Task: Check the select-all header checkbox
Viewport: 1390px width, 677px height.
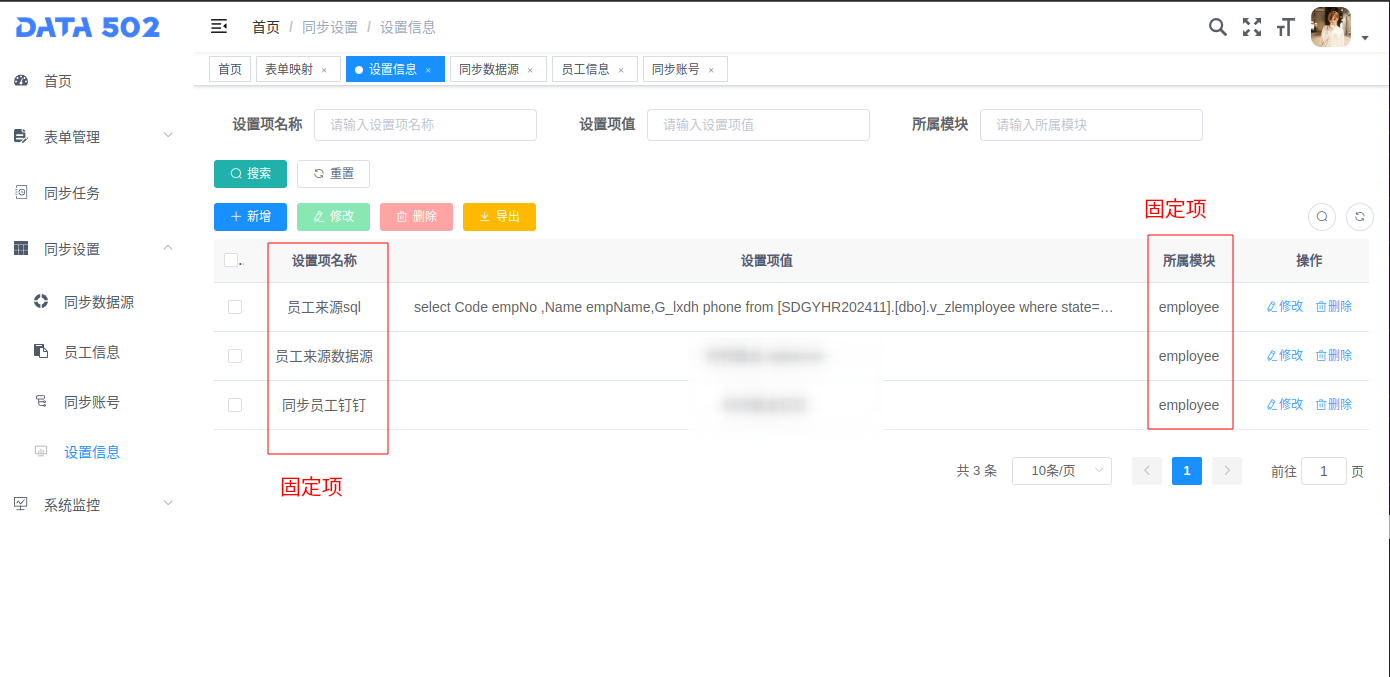Action: pyautogui.click(x=231, y=260)
